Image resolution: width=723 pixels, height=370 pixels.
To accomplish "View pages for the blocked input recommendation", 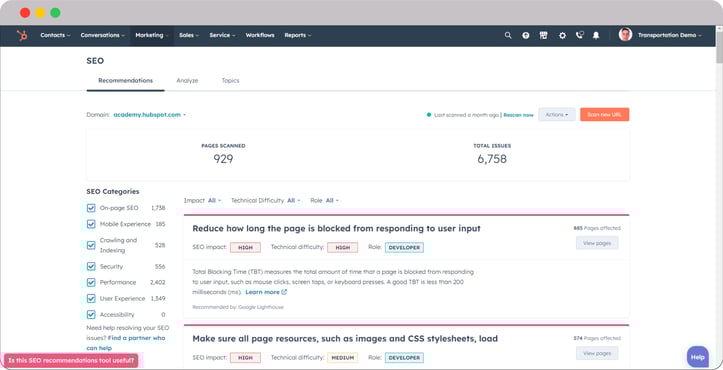I will 597,243.
